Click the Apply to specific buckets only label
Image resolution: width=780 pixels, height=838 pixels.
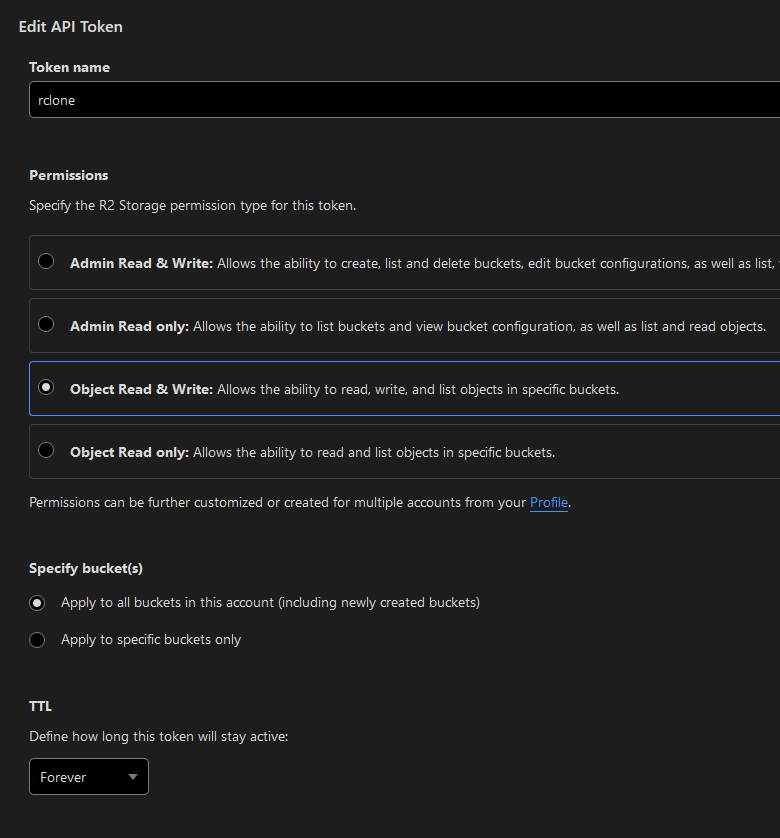point(151,640)
